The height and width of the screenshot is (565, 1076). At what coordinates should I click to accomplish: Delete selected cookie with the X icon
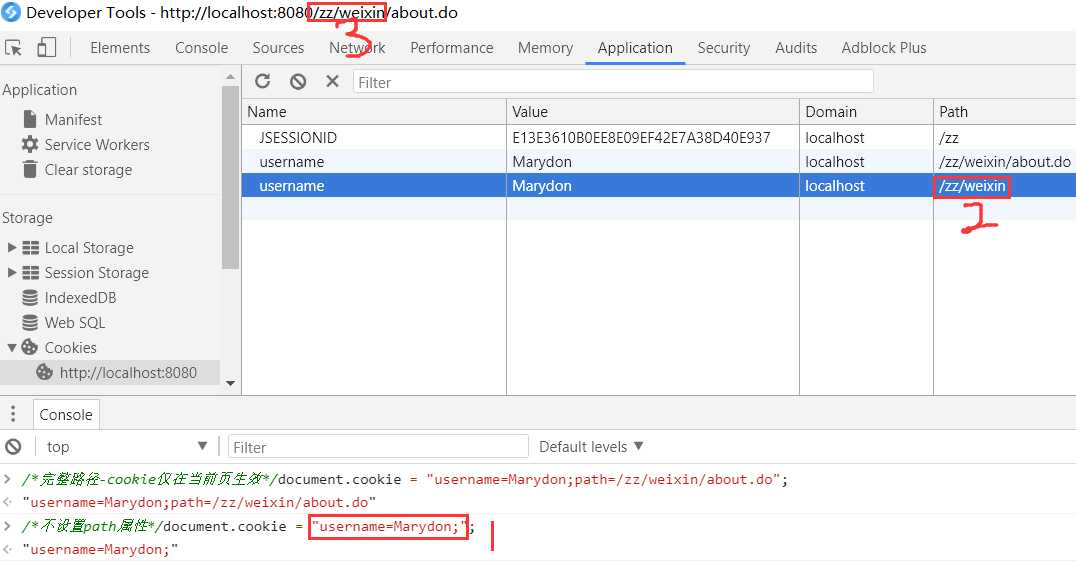[x=332, y=81]
